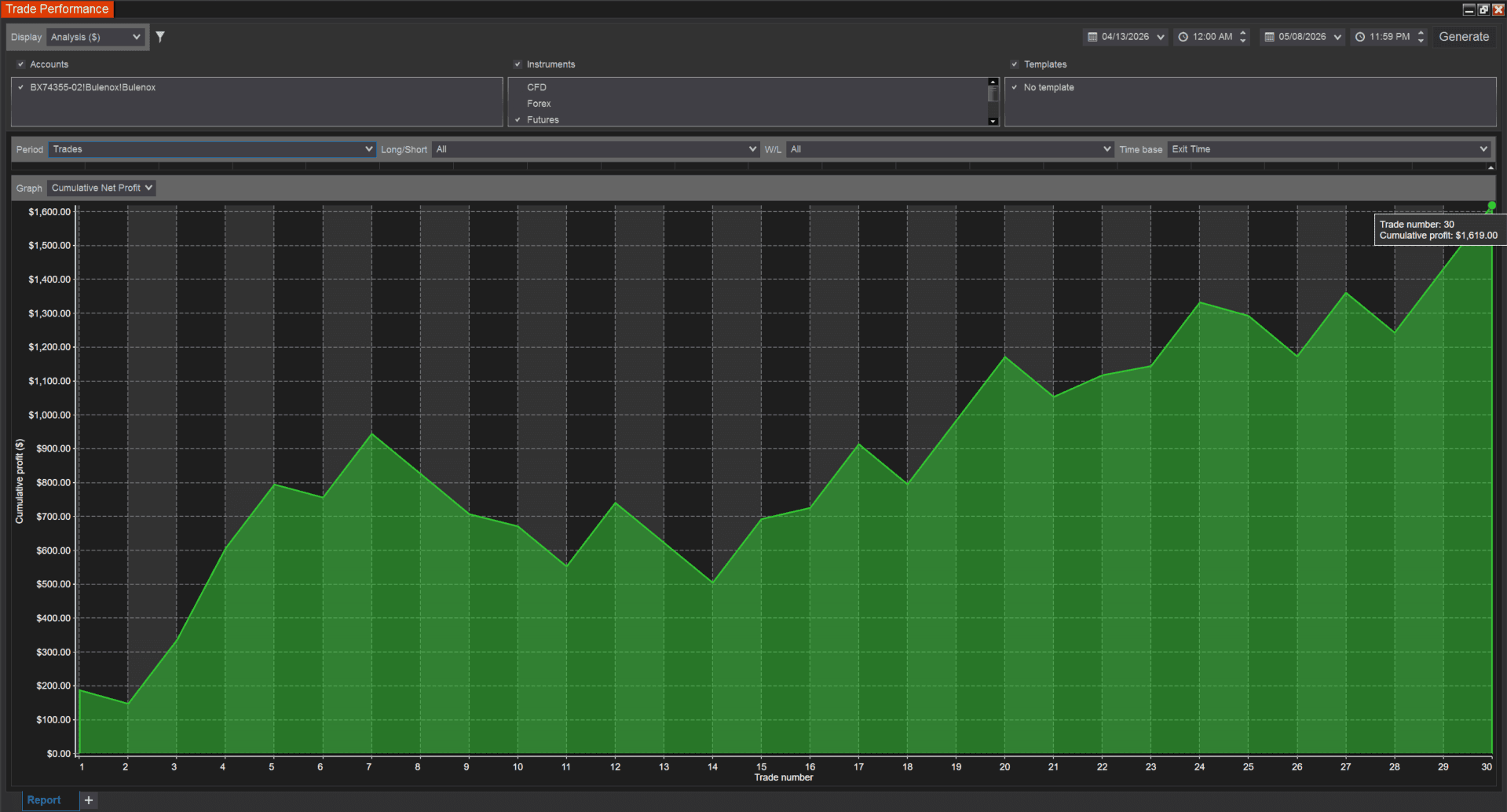This screenshot has height=812, width=1507.
Task: Open the Time base Exit Time dropdown
Action: (x=1328, y=149)
